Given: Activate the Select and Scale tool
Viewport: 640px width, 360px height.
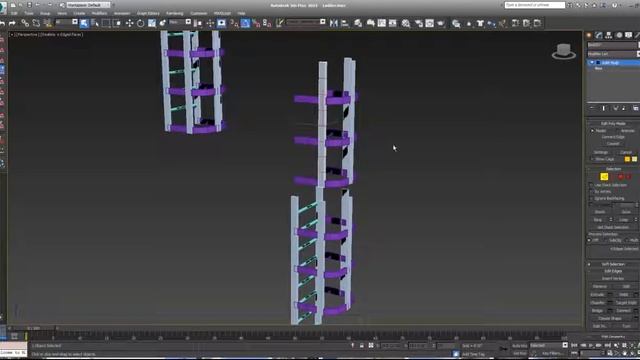Looking at the screenshot, I should point(151,23).
